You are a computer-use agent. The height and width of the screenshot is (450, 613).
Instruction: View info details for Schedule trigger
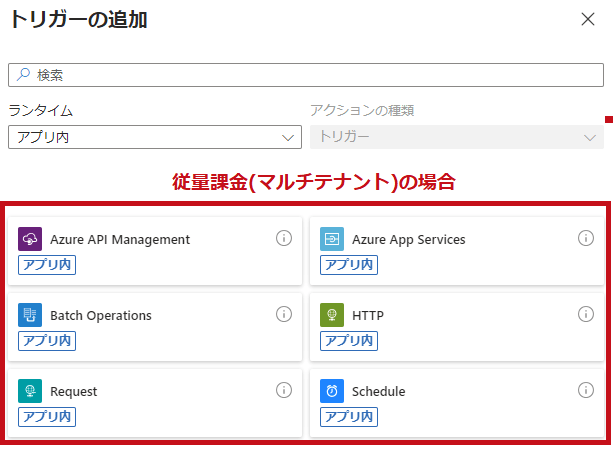click(x=586, y=390)
